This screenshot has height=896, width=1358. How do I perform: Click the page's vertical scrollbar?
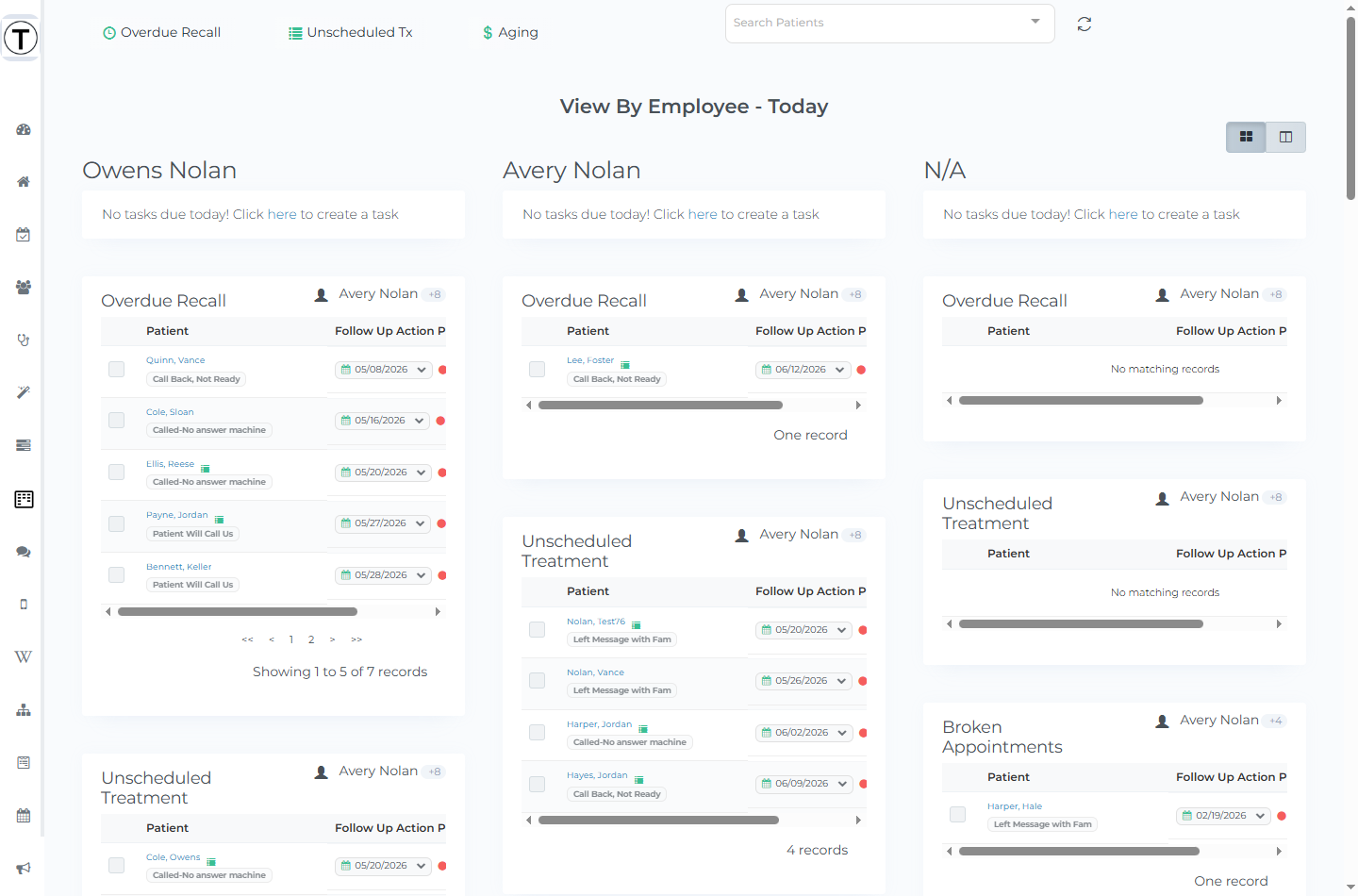[1350, 108]
